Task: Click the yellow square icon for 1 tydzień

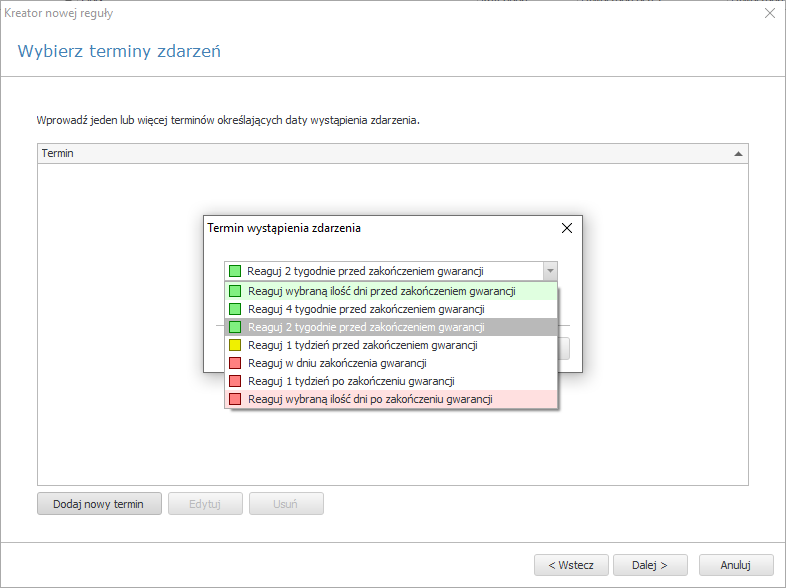Action: point(235,345)
